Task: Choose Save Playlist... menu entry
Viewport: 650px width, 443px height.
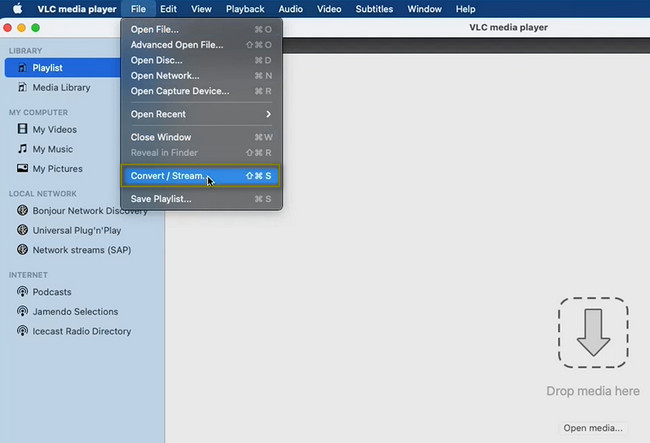Action: click(201, 199)
